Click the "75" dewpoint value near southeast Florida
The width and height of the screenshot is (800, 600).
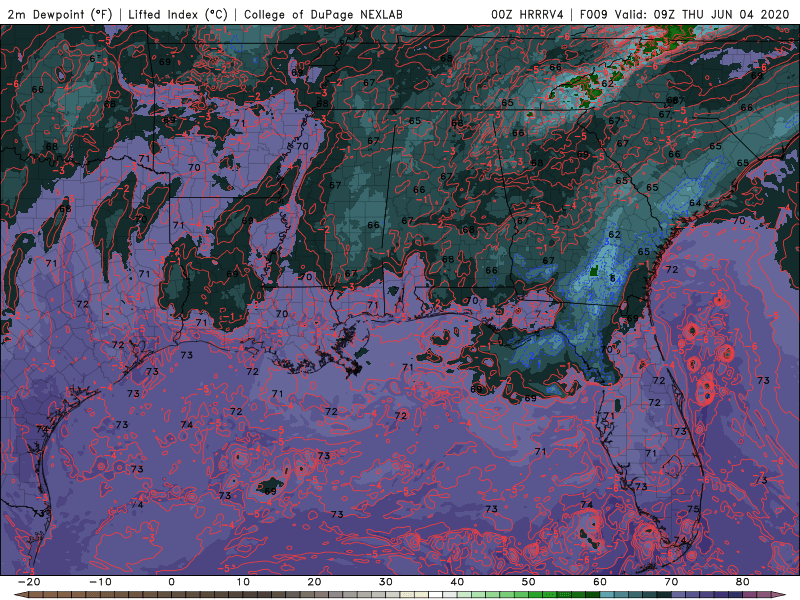pos(693,509)
